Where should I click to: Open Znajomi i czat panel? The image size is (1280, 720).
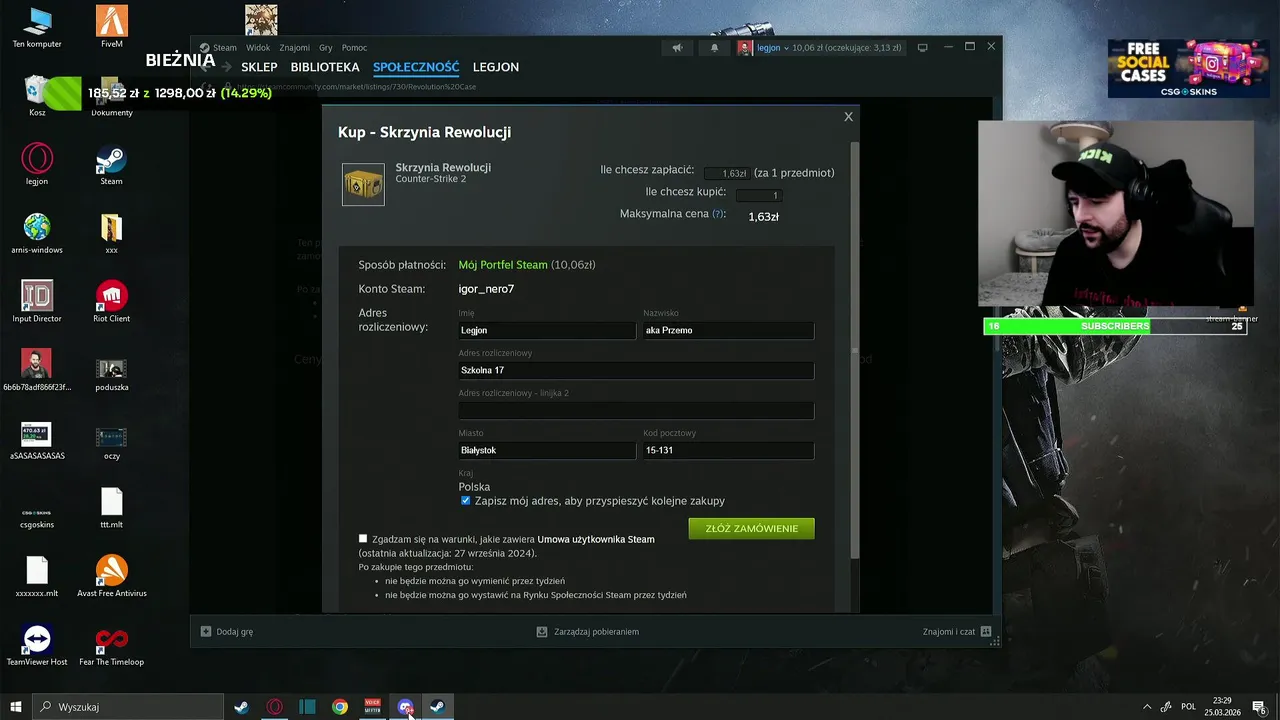(957, 632)
